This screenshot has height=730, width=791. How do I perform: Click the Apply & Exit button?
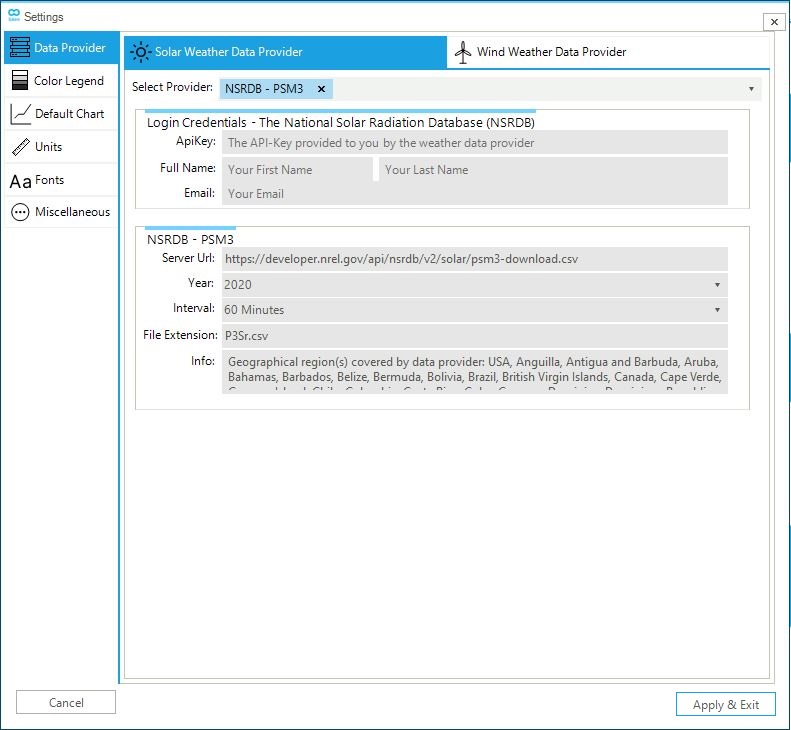coord(725,704)
